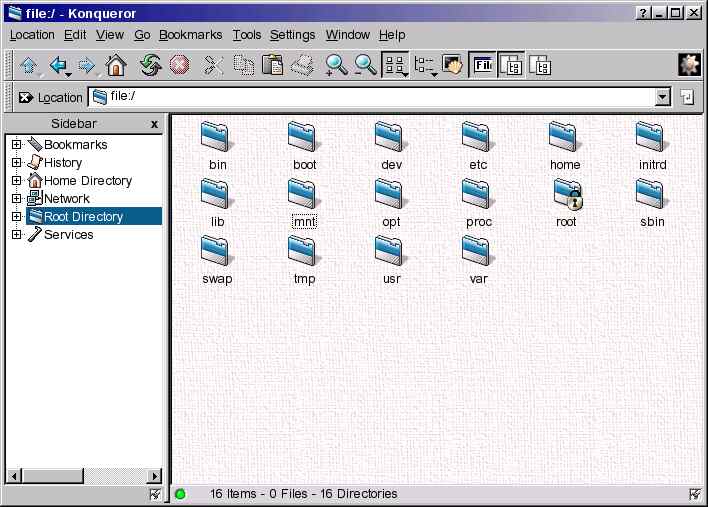The height and width of the screenshot is (507, 708).
Task: Click the middle view profile toolbar icon
Action: [x=511, y=65]
